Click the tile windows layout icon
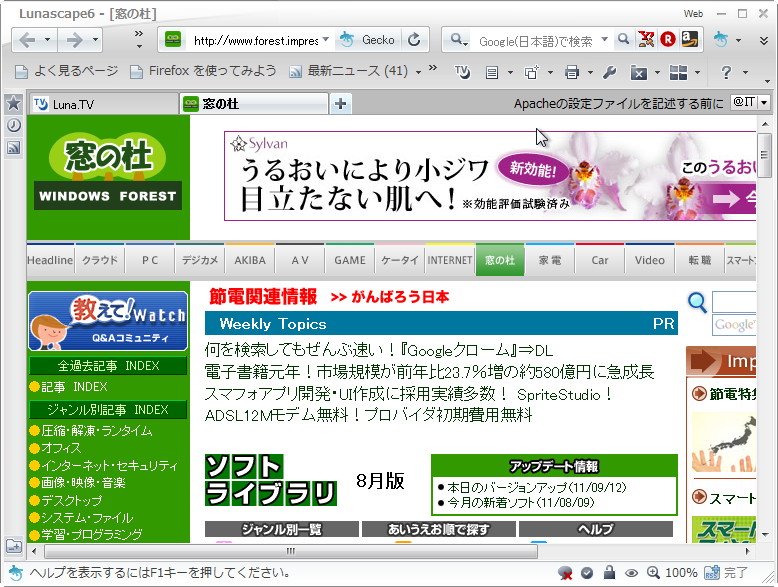 click(678, 73)
